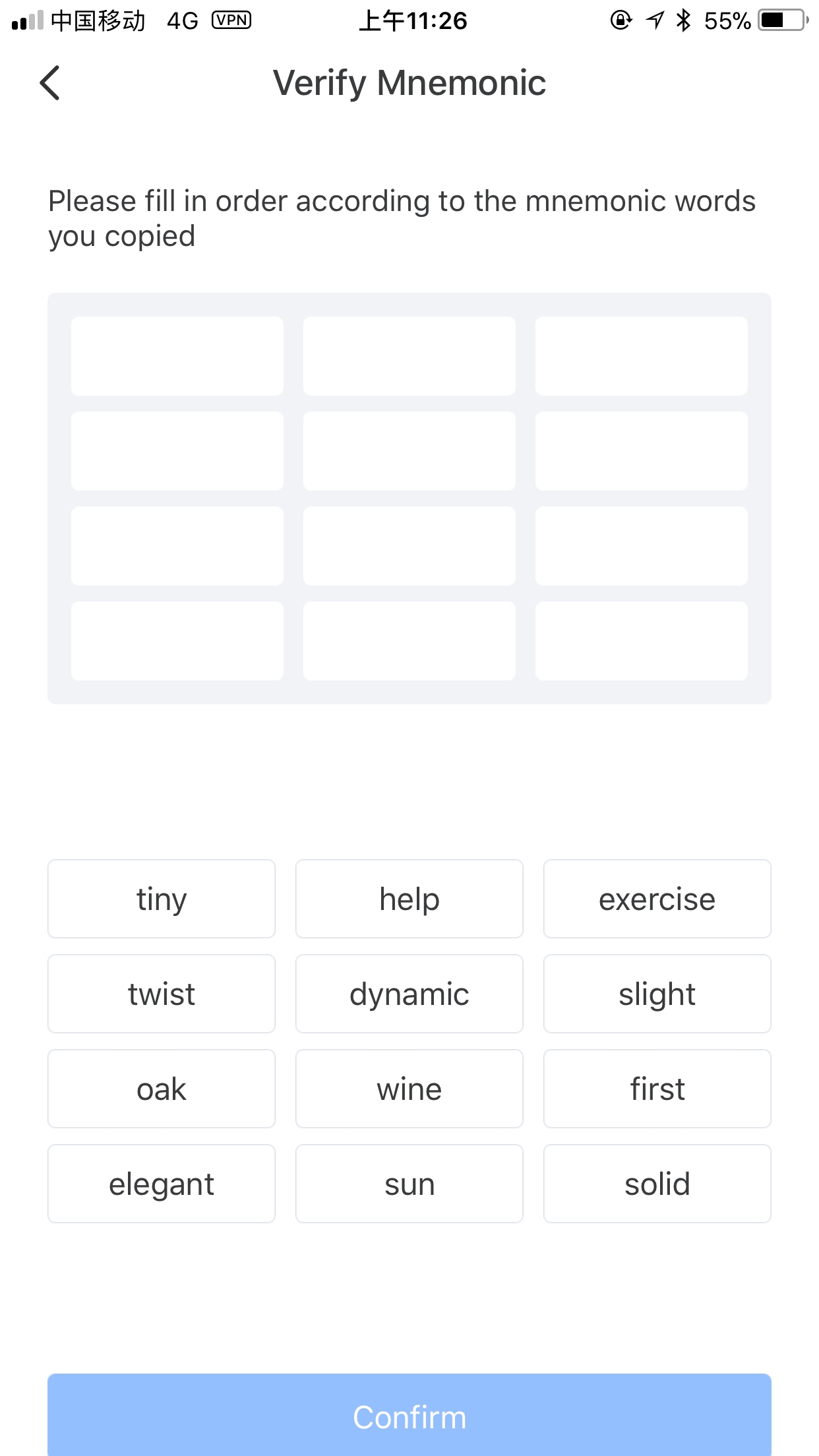
Task: Tap the cellular signal bars icon
Action: [x=27, y=21]
